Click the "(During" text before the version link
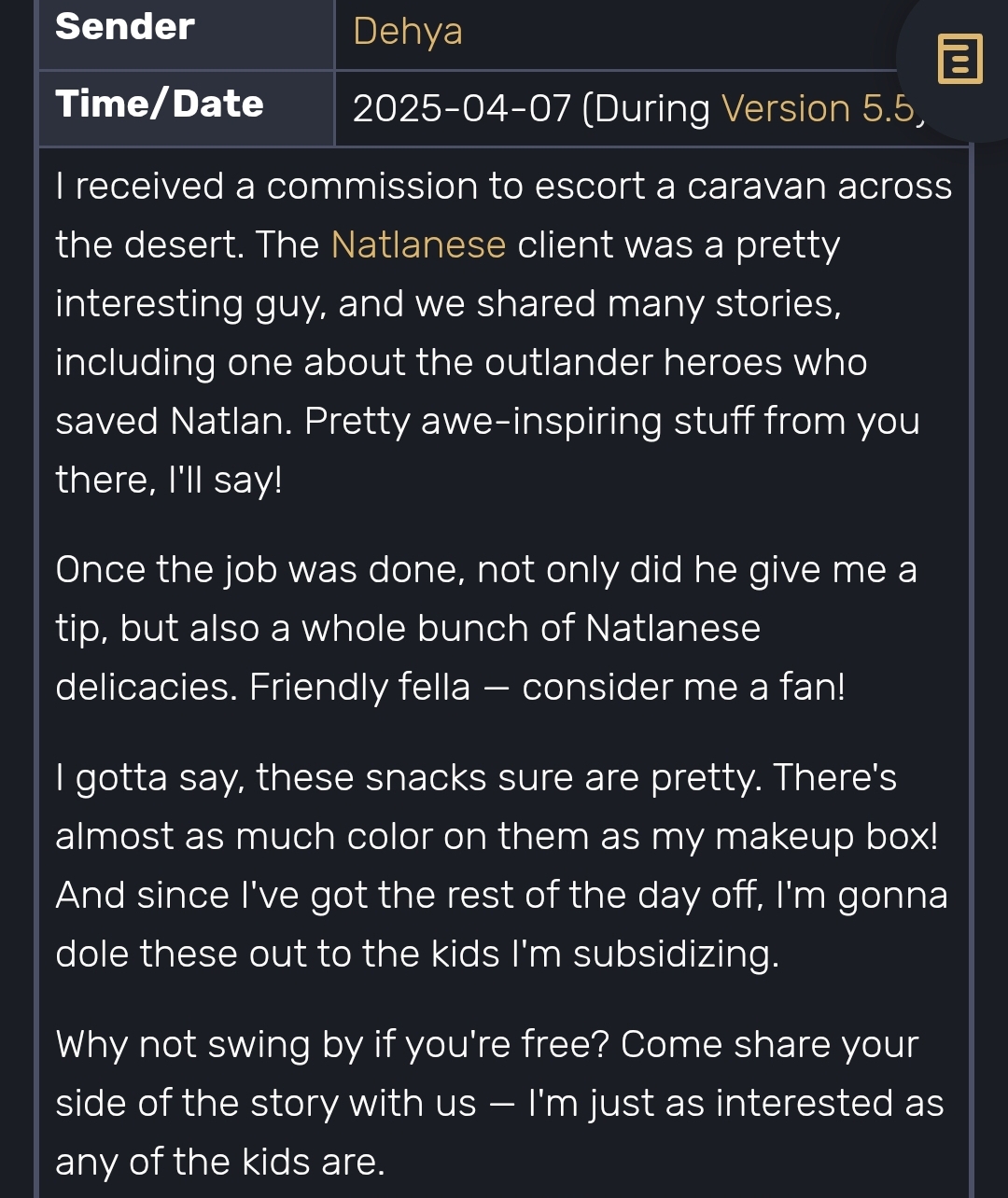Screen dimensions: 1008x1198 click(x=646, y=108)
